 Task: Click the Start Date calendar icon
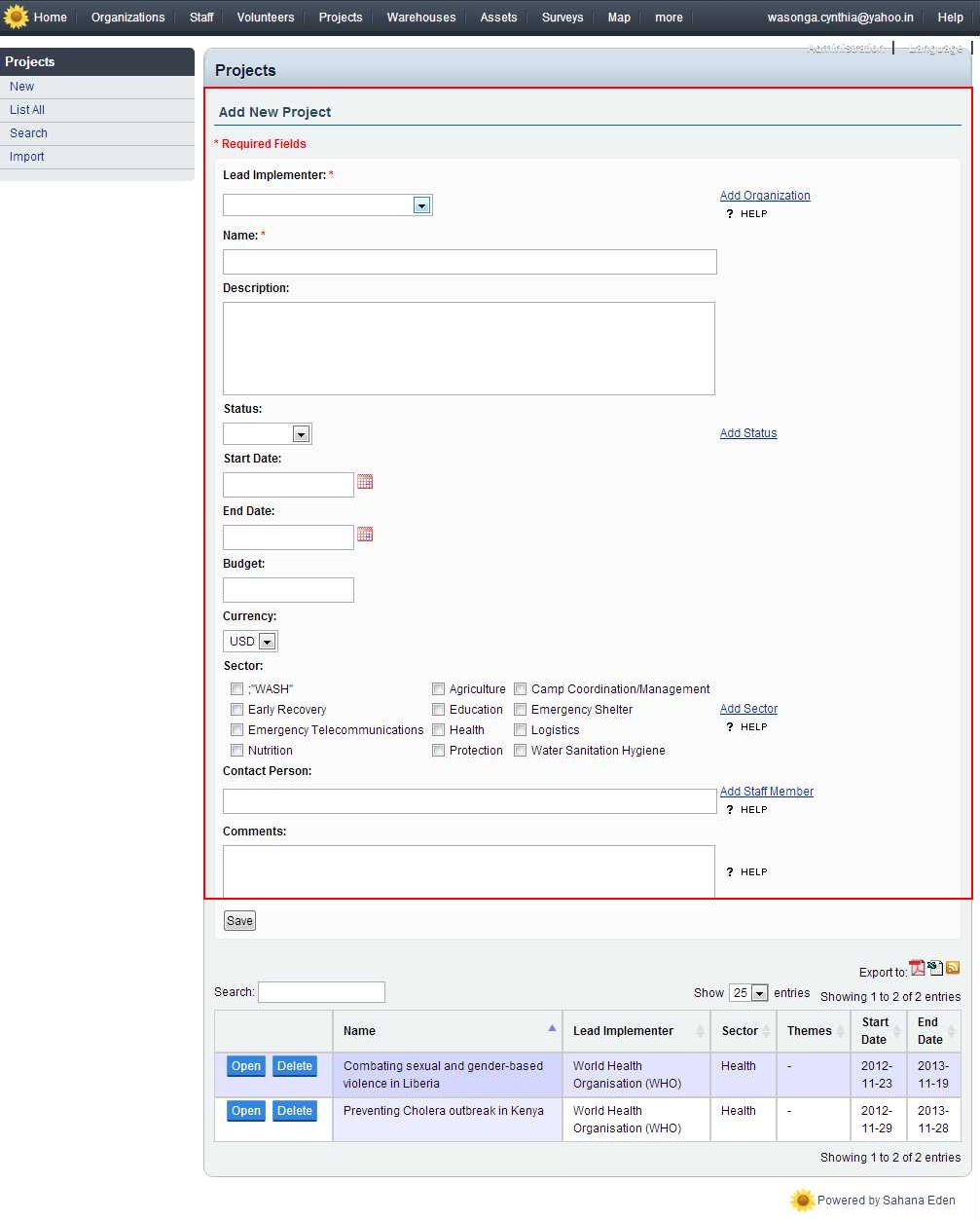pyautogui.click(x=365, y=482)
